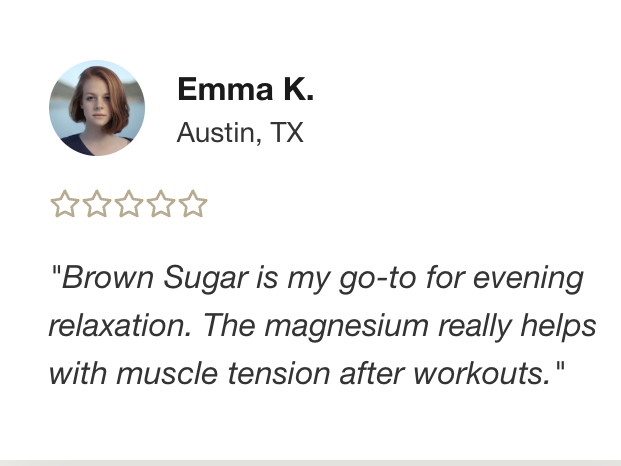Click the word relaxation in the review
Image resolution: width=621 pixels, height=466 pixels.
pyautogui.click(x=120, y=326)
